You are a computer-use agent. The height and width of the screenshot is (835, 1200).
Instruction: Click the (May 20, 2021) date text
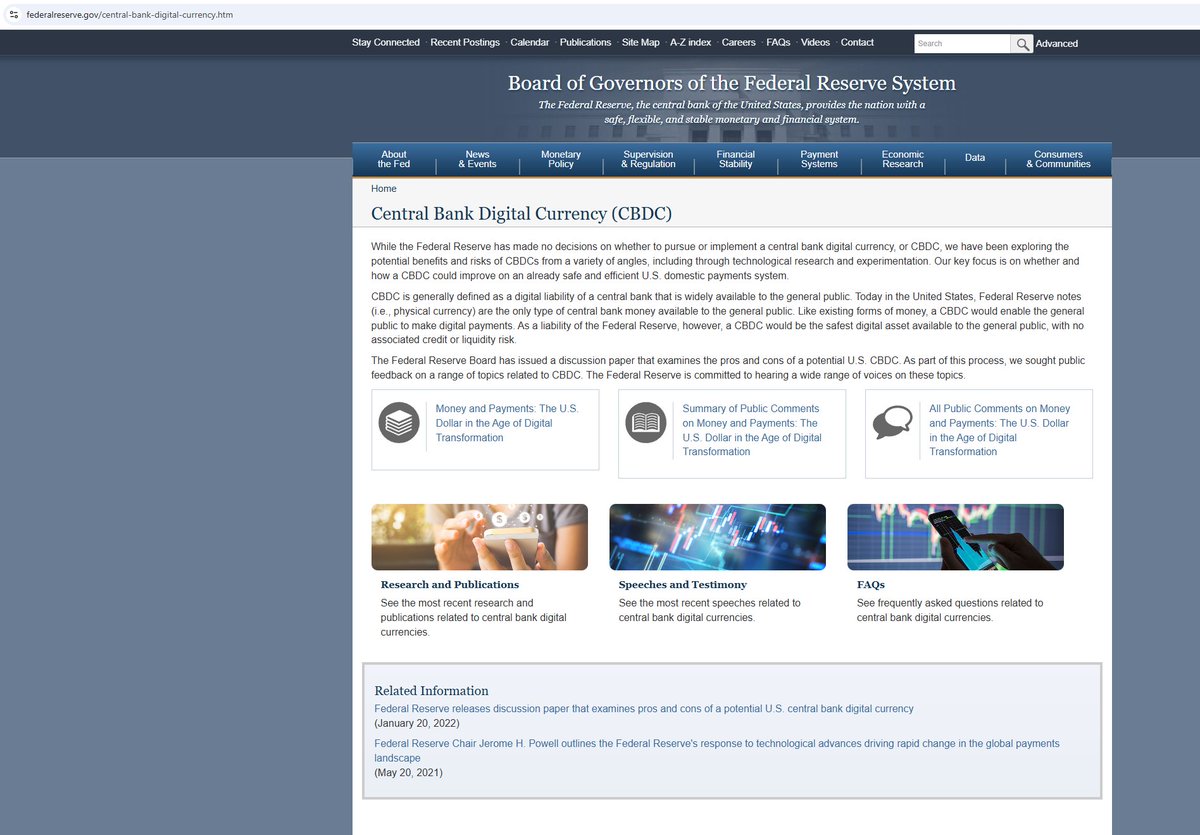408,773
